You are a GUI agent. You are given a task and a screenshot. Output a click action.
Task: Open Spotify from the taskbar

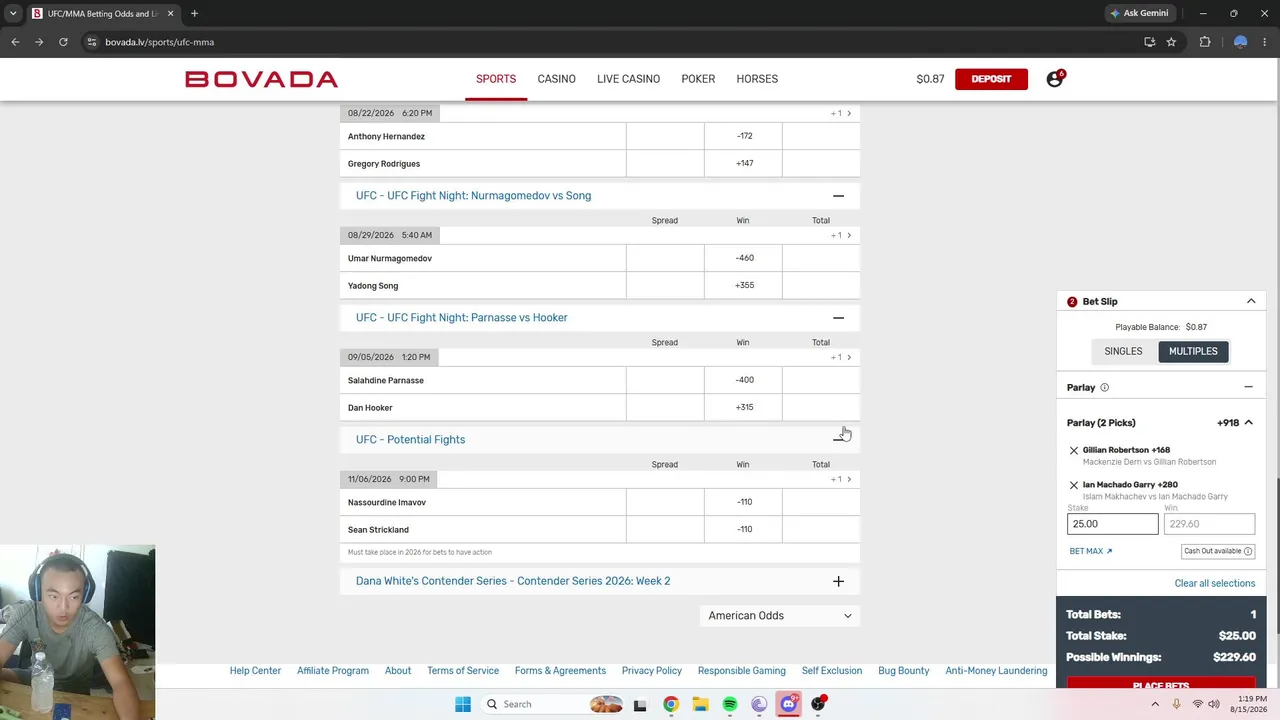(730, 704)
